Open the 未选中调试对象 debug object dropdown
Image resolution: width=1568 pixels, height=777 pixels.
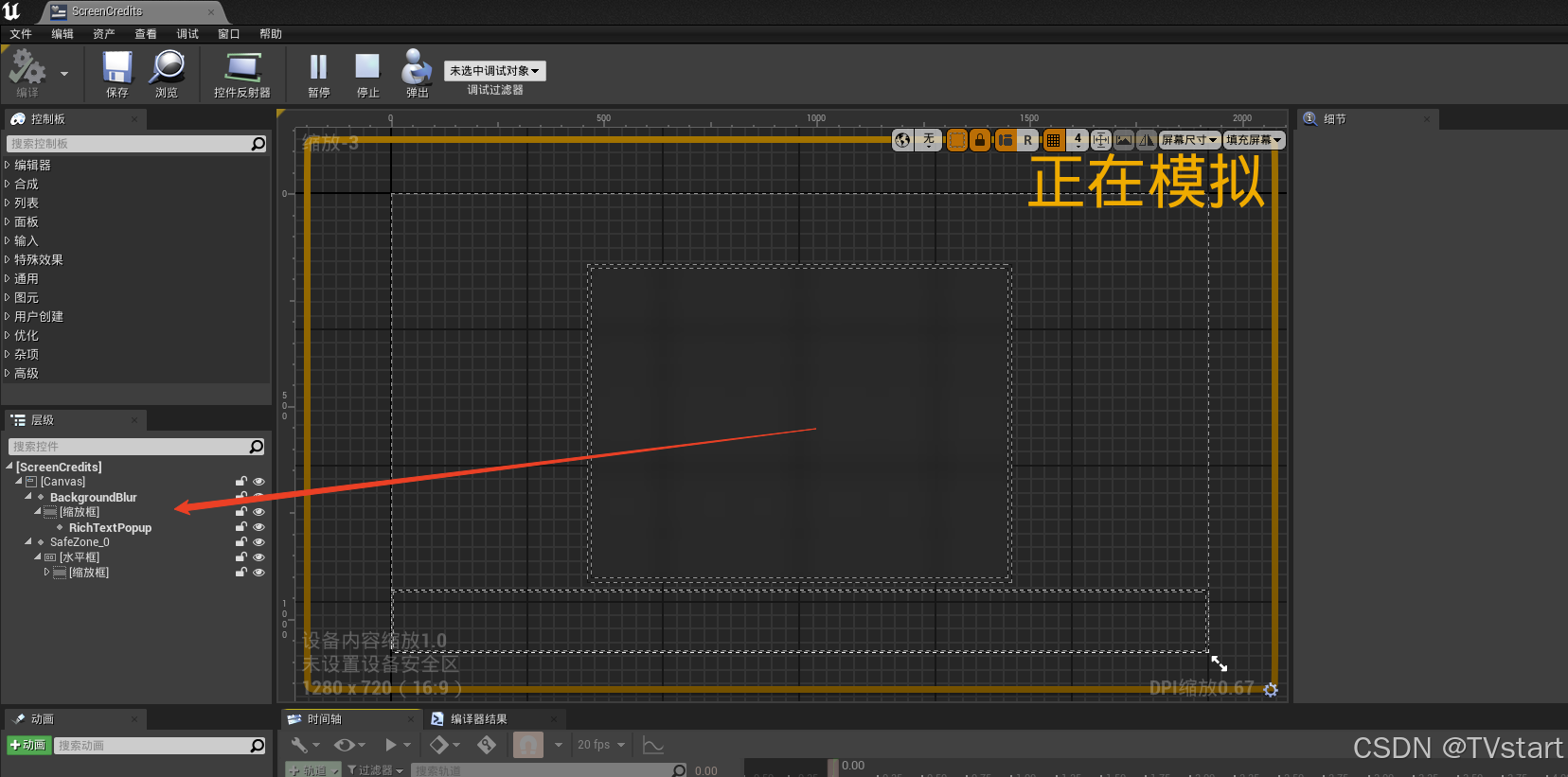coord(494,71)
